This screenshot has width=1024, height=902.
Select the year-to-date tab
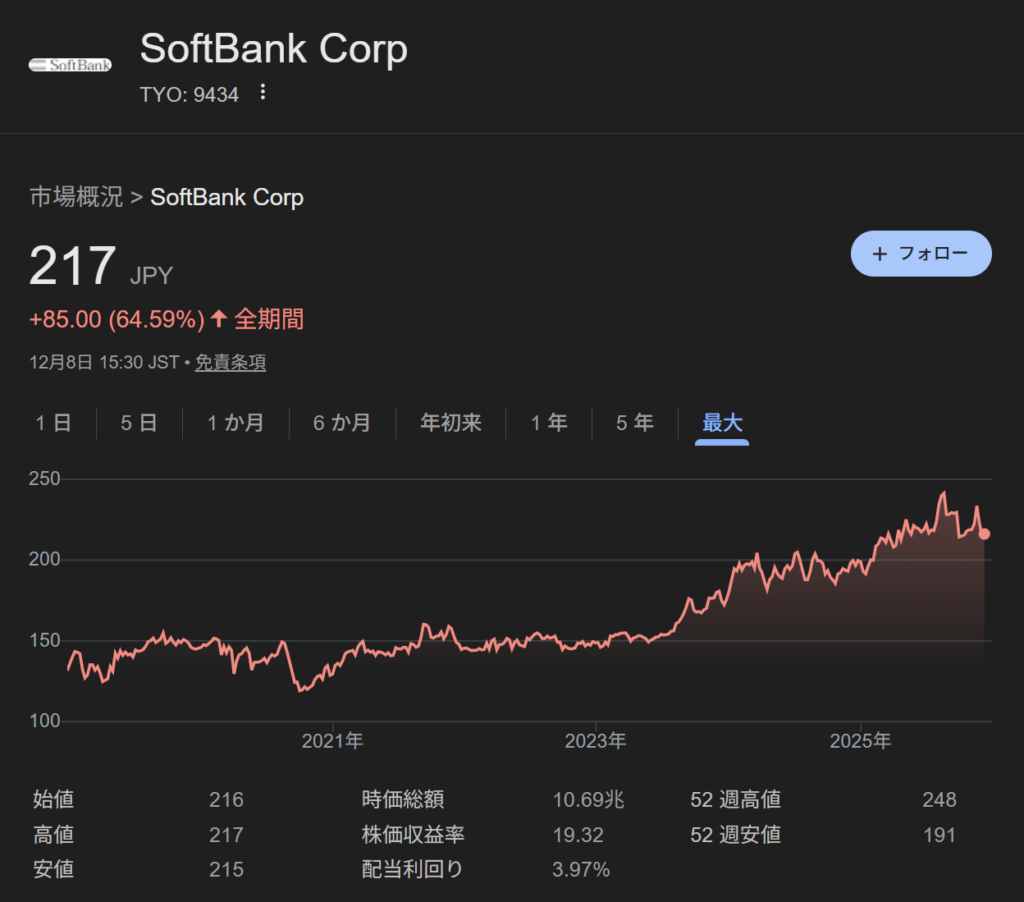pos(451,423)
